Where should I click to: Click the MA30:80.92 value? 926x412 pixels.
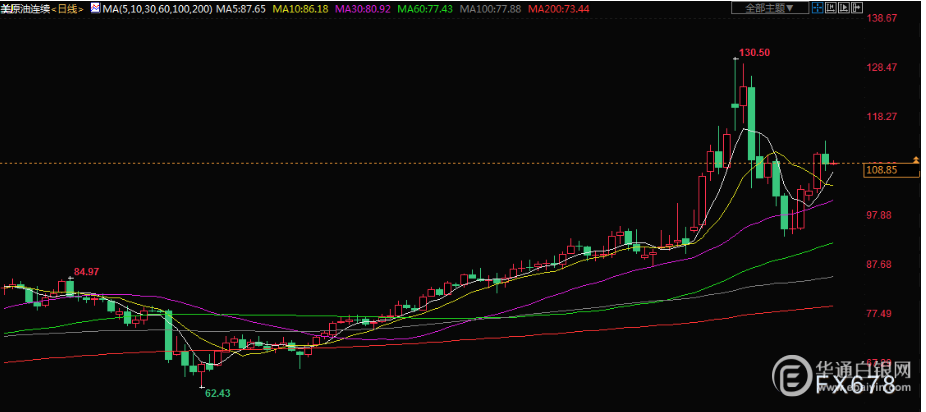coord(363,9)
